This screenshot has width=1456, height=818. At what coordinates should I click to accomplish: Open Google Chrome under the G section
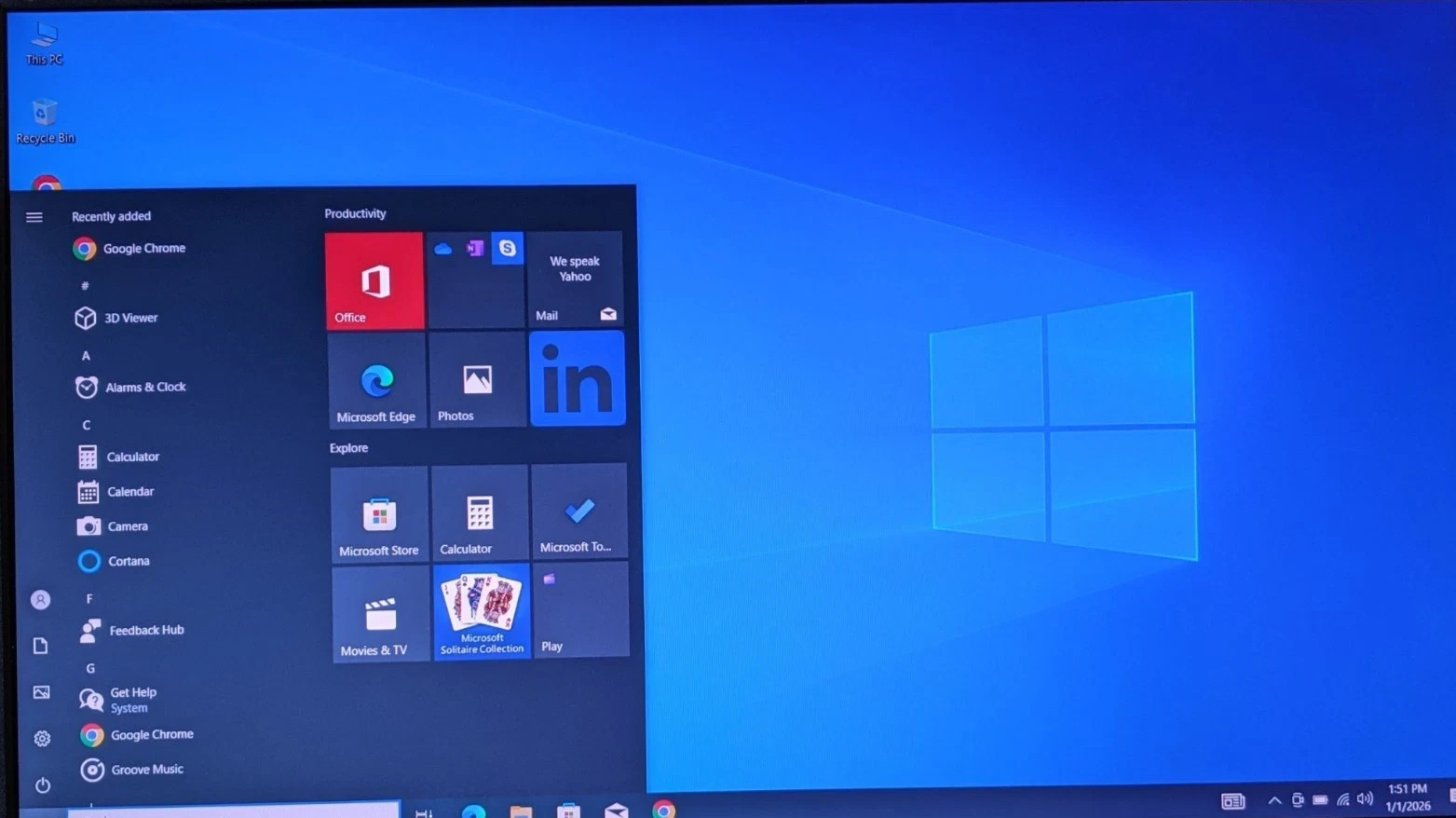coord(137,735)
